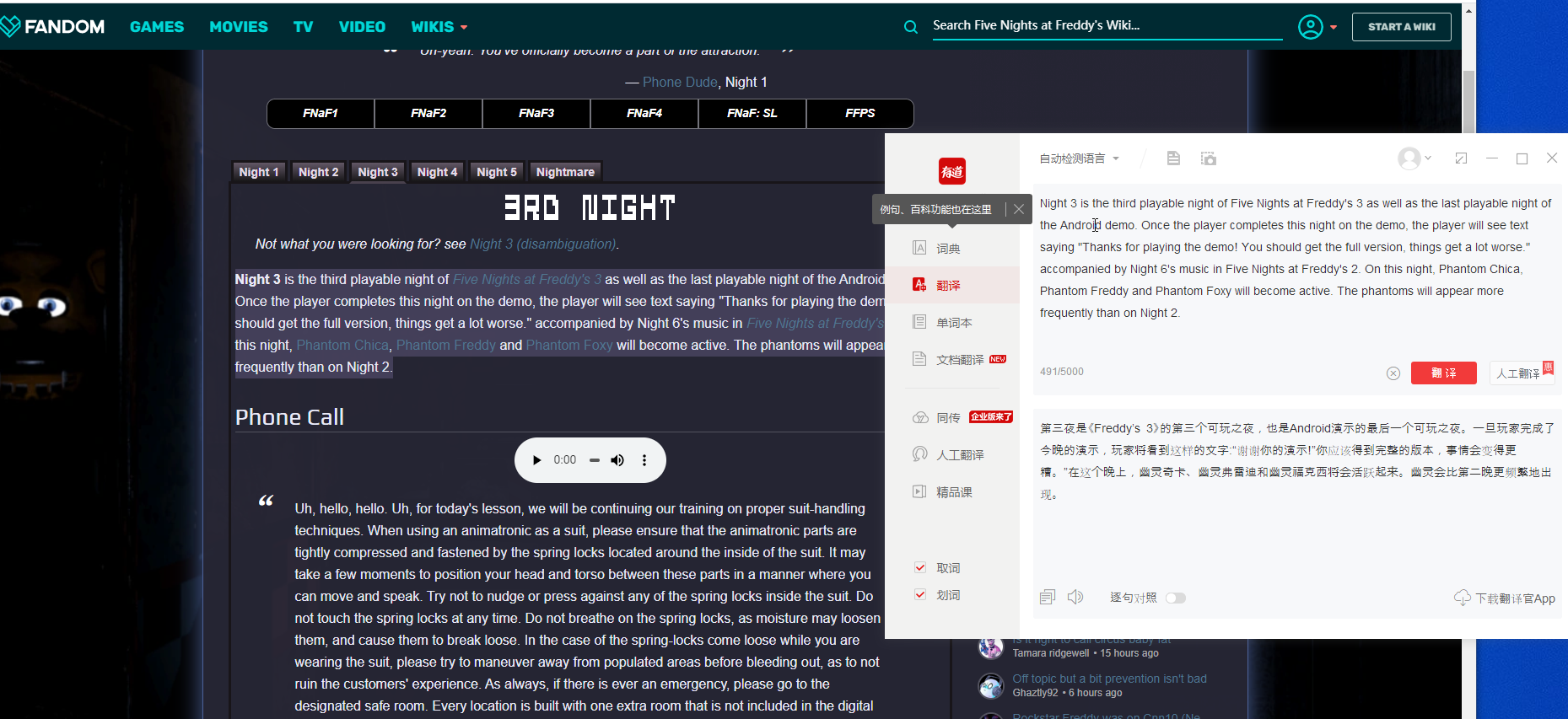Focus the Five Nights at Freddy's Wiki search field

coord(1107,26)
